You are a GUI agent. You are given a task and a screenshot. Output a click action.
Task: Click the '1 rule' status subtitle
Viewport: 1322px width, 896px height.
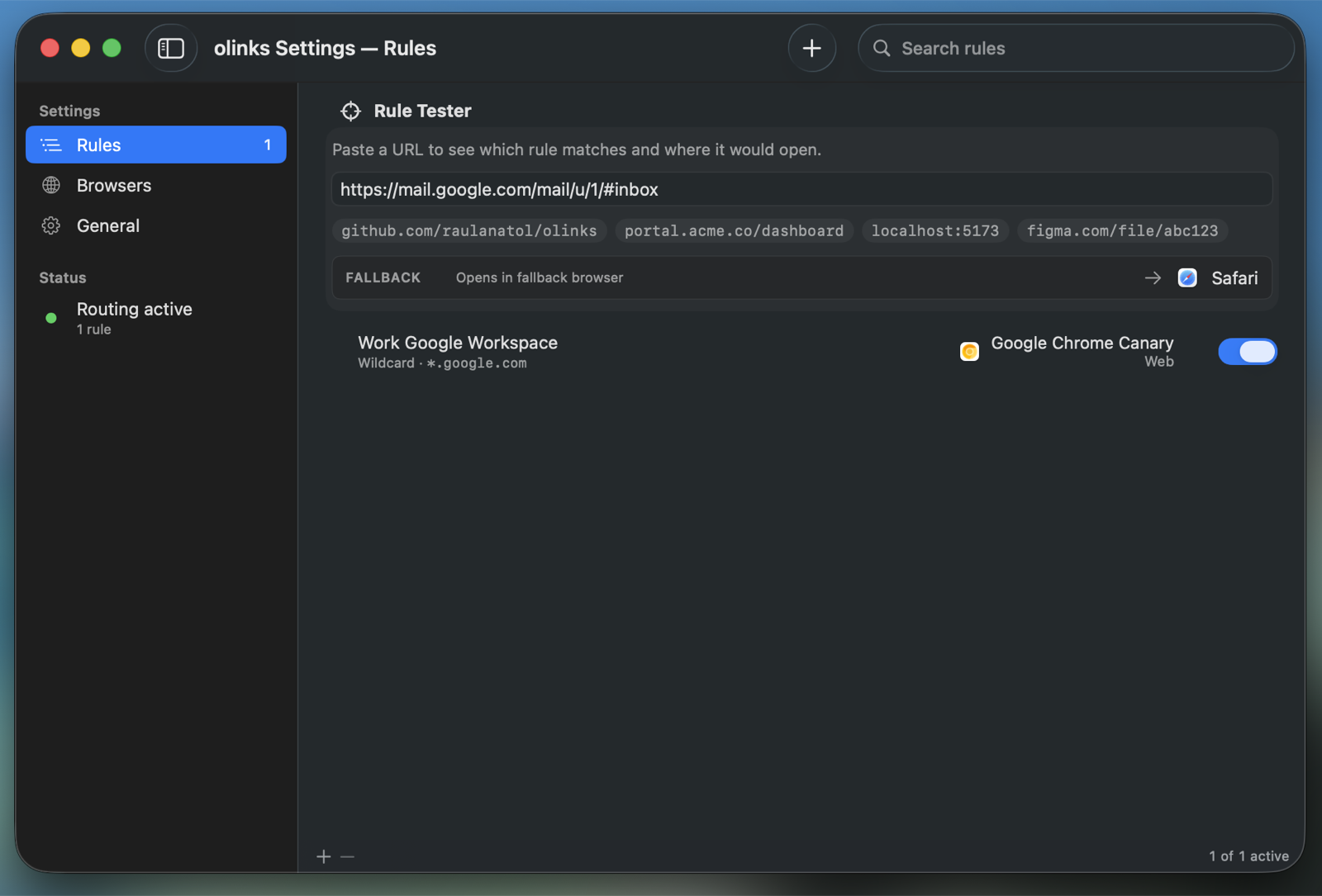pyautogui.click(x=94, y=329)
